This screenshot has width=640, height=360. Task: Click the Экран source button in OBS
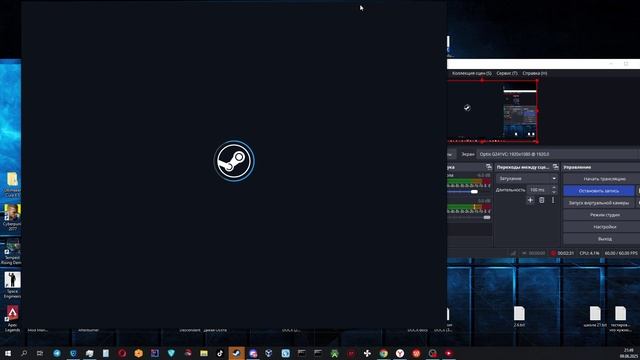pyautogui.click(x=468, y=154)
